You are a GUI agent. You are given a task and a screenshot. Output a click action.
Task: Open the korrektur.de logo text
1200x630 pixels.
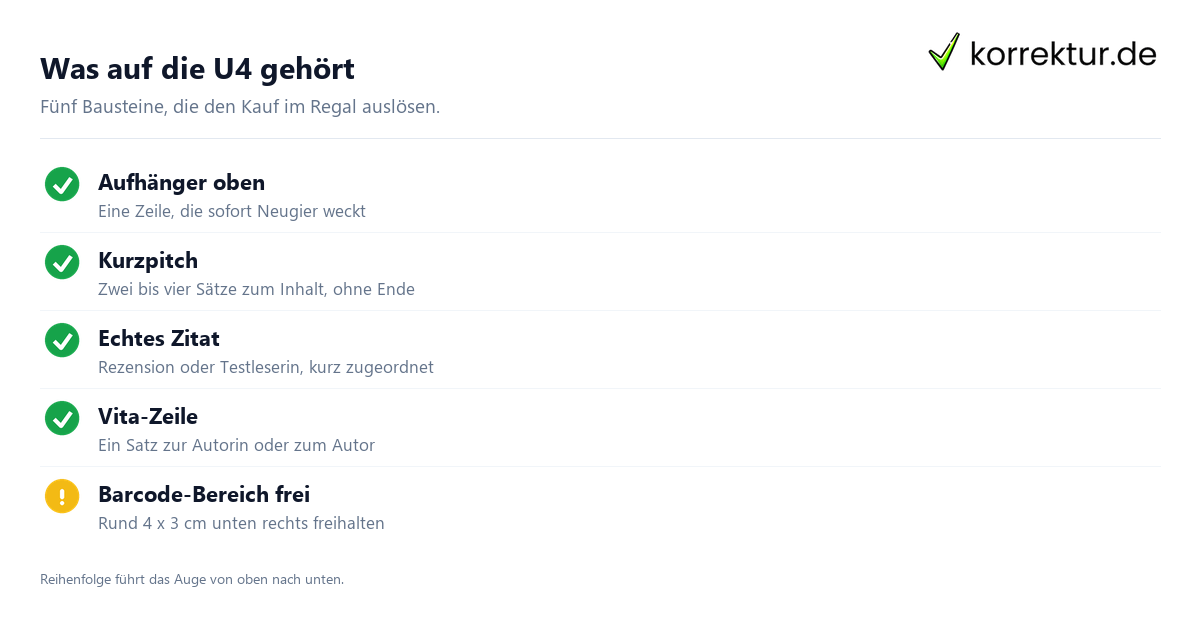click(1063, 54)
